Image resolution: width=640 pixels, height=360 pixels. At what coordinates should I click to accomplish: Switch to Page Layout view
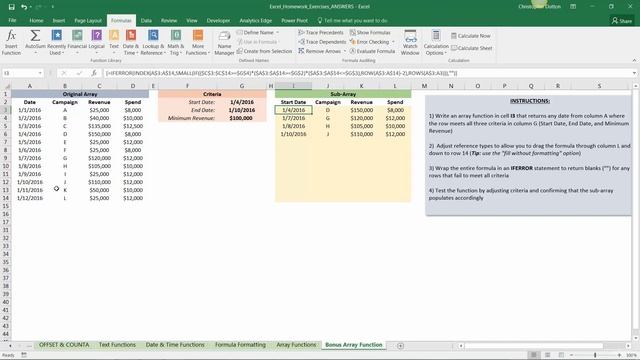[547, 356]
